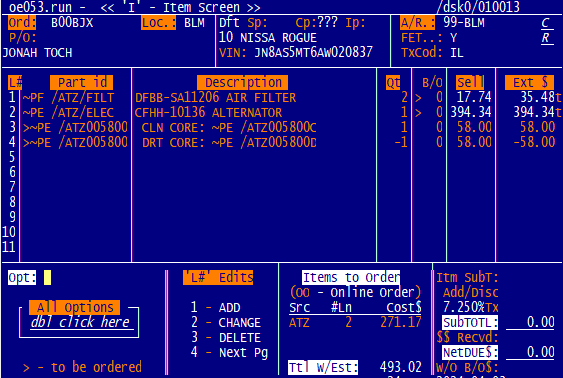Select the Ord header label
Screen dimensions: 563x378
[x=22, y=23]
